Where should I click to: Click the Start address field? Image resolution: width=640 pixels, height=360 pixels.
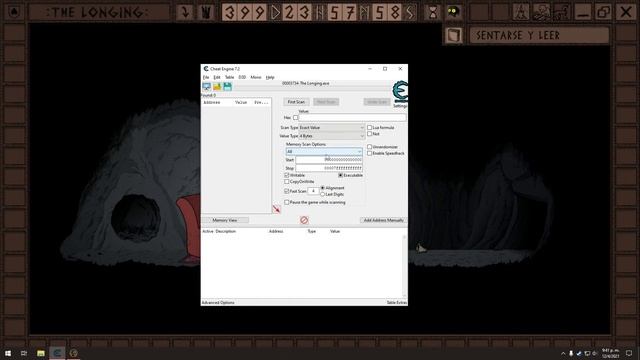tap(329, 160)
